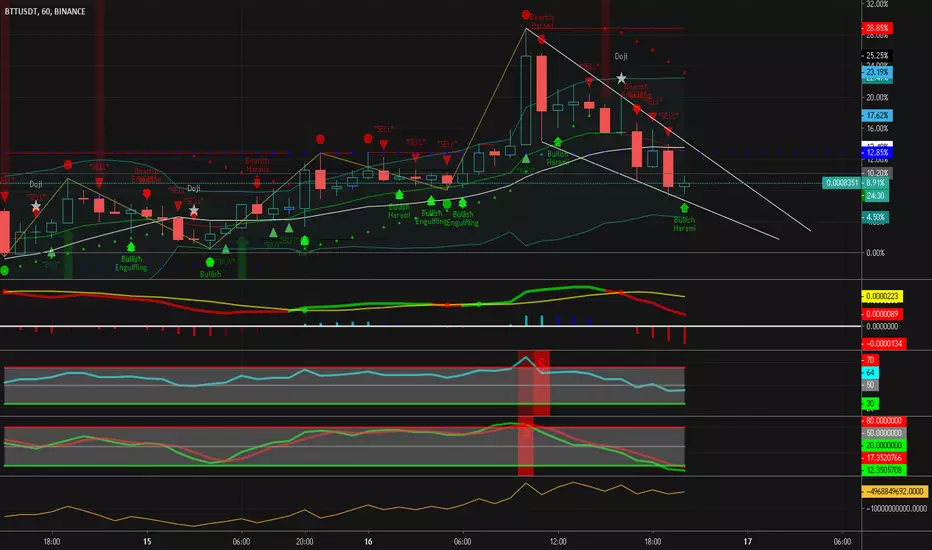The width and height of the screenshot is (932, 550).
Task: Click the gray 10.20% axis label
Action: 877,174
